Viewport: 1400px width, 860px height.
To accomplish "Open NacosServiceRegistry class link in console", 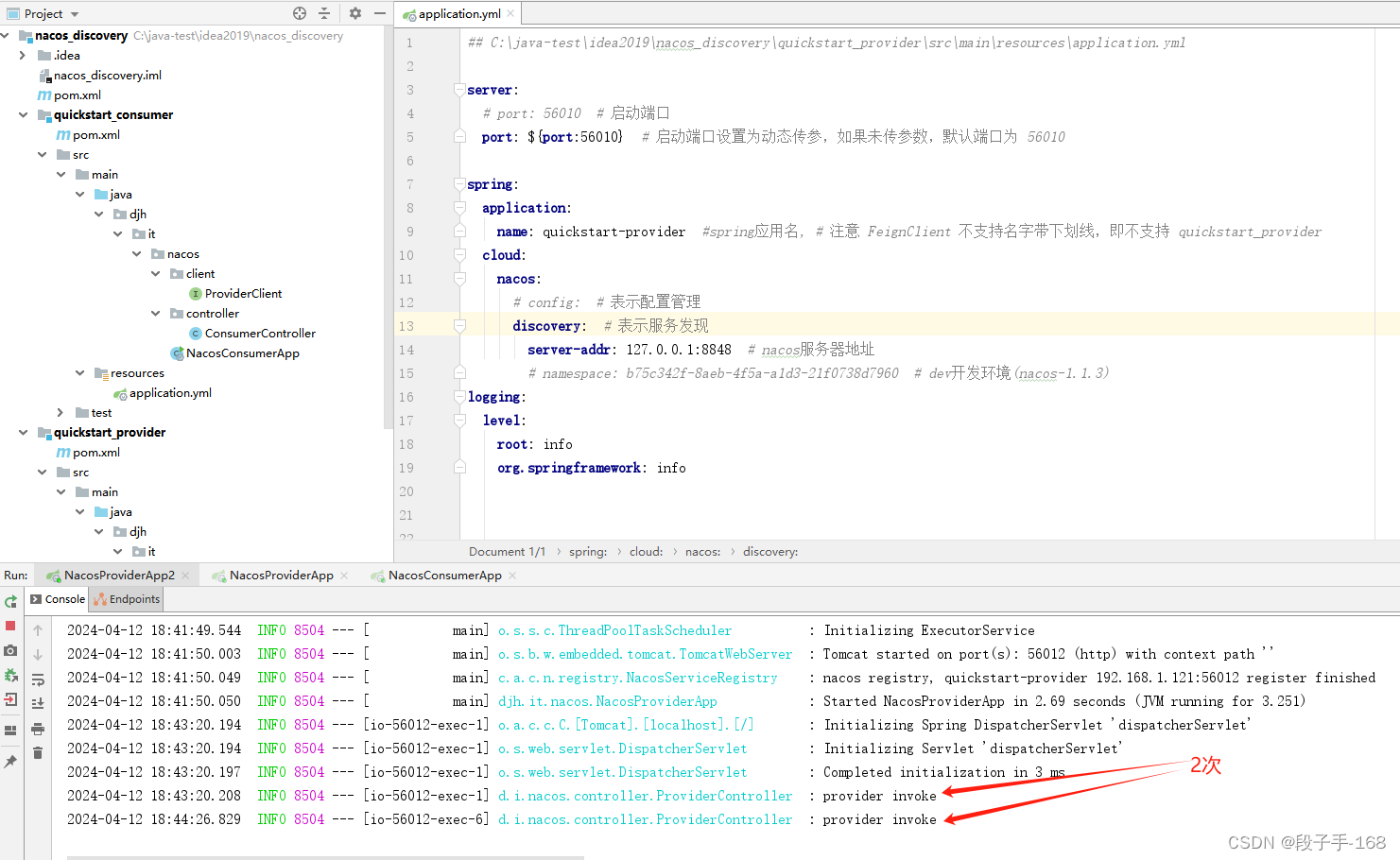I will coord(638,678).
